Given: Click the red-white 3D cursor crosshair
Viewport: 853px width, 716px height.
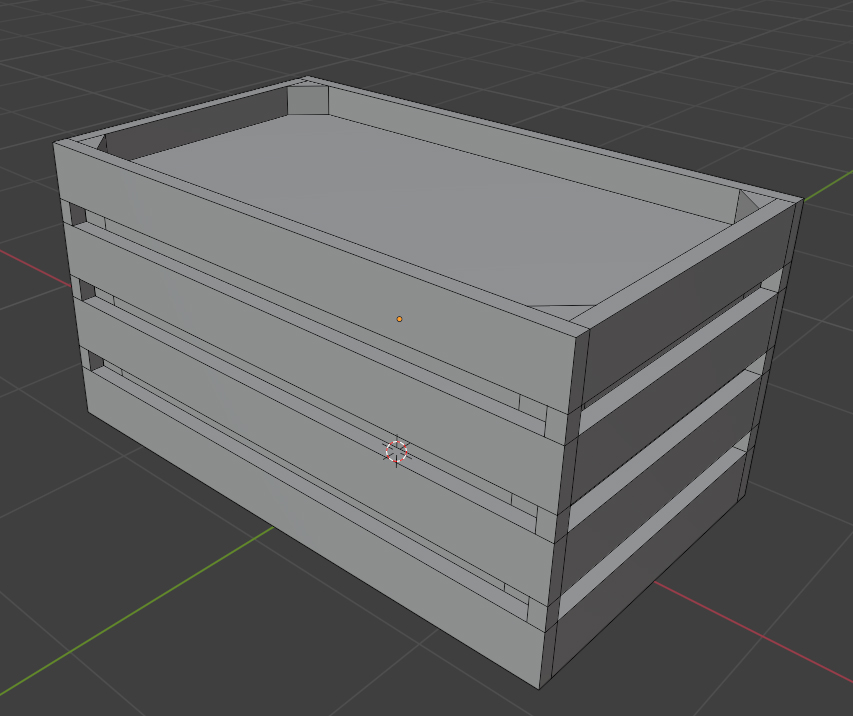Looking at the screenshot, I should click(397, 452).
